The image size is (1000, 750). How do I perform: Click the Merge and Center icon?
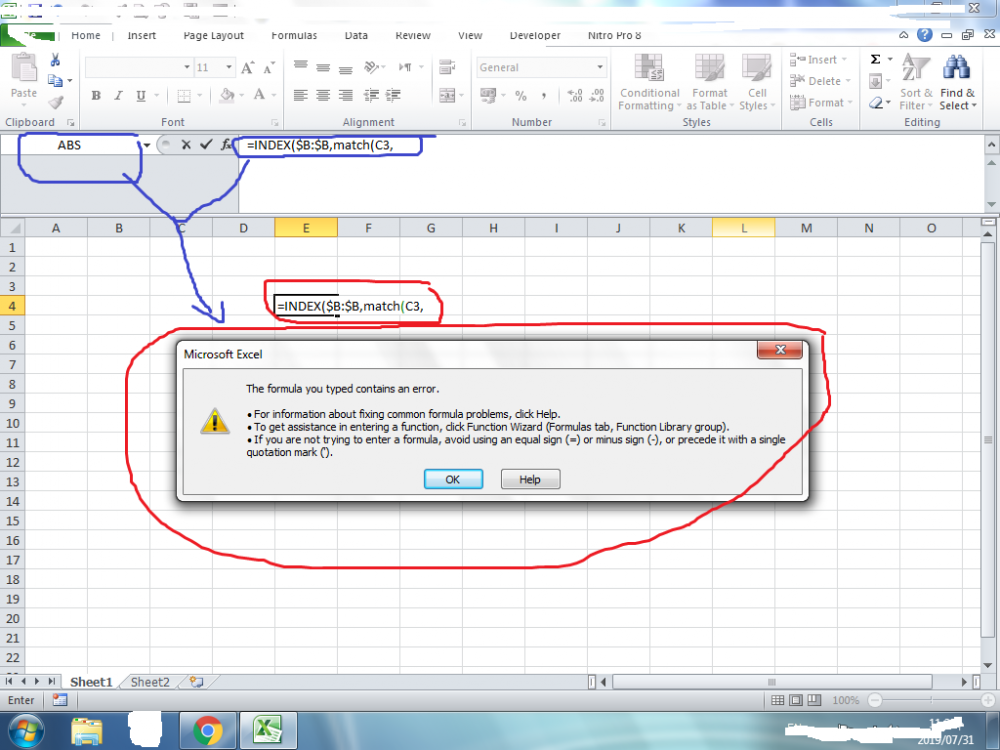(447, 96)
